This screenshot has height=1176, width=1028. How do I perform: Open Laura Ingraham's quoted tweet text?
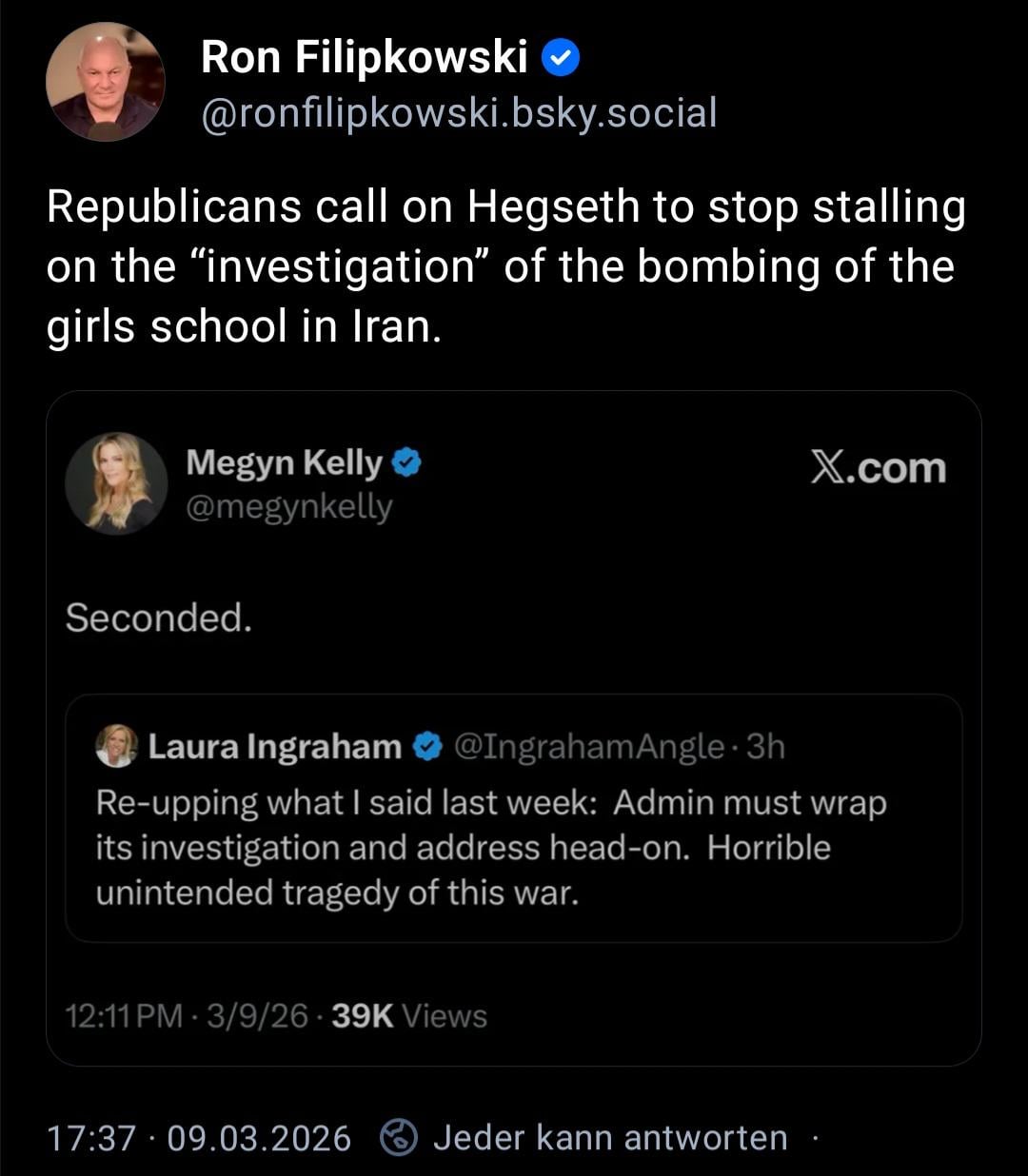pyautogui.click(x=490, y=848)
